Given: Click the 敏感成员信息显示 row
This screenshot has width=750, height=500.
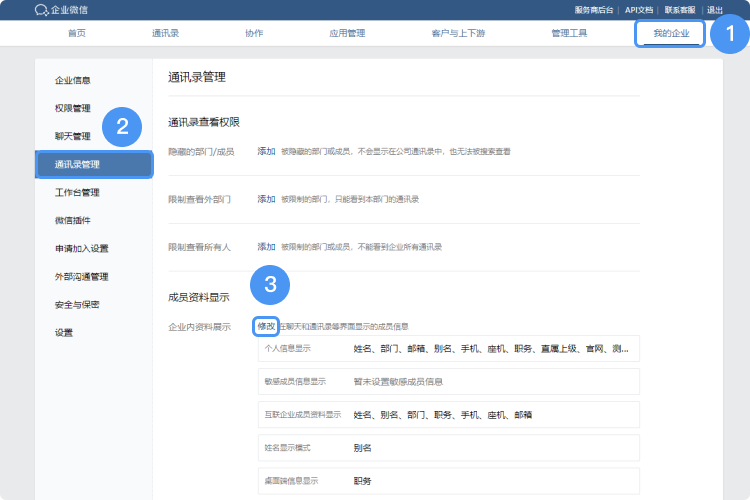Looking at the screenshot, I should pyautogui.click(x=449, y=381).
